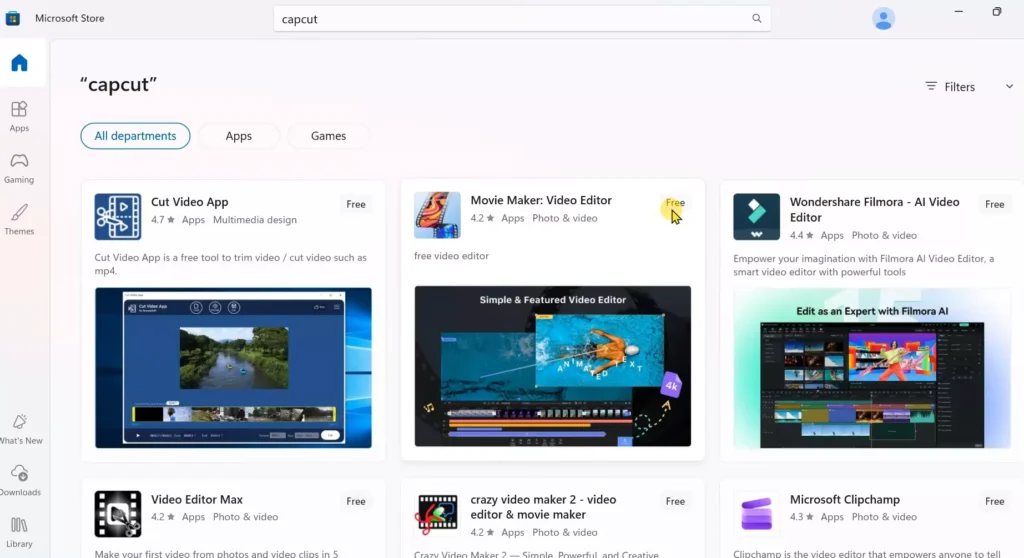1024x558 pixels.
Task: Click the 4.4 star rating of Filmora
Action: tap(801, 235)
